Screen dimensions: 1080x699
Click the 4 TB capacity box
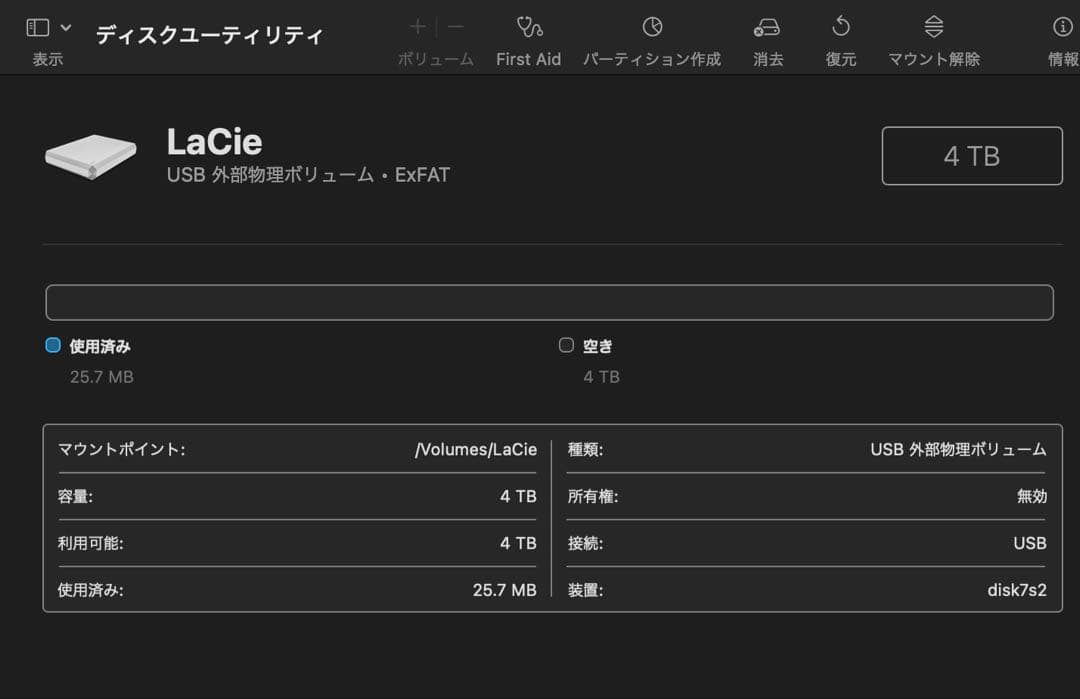(972, 156)
